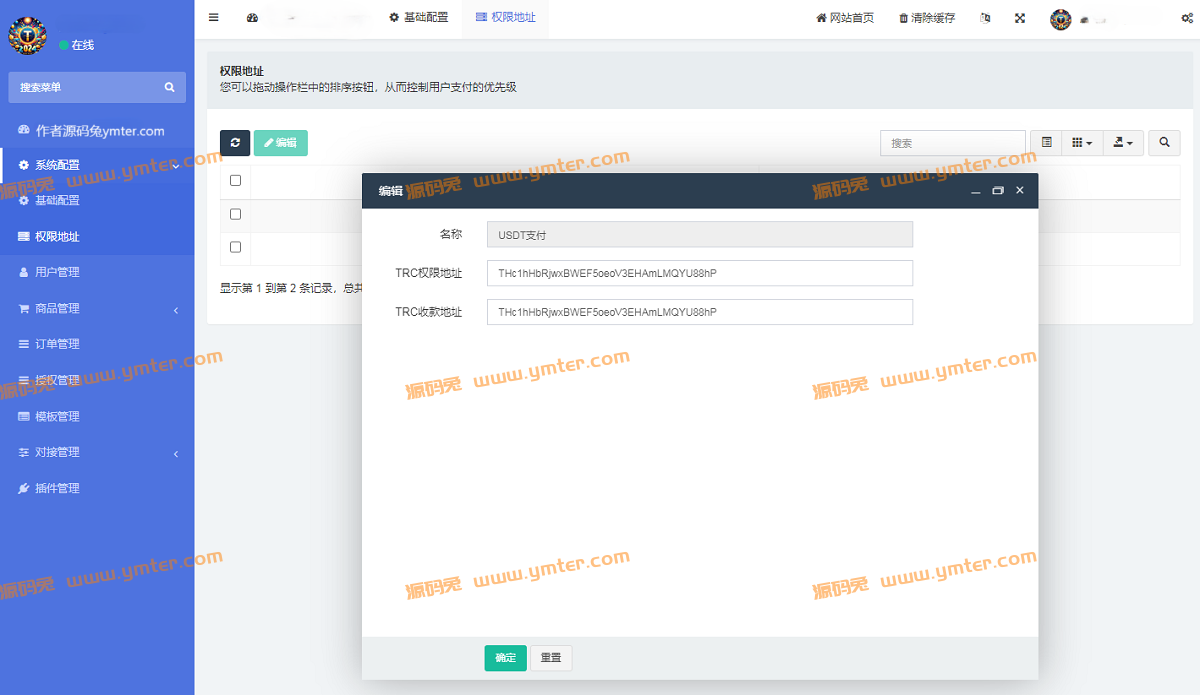Check the second row checkbox
Screen dimensions: 1200x695
coord(236,247)
